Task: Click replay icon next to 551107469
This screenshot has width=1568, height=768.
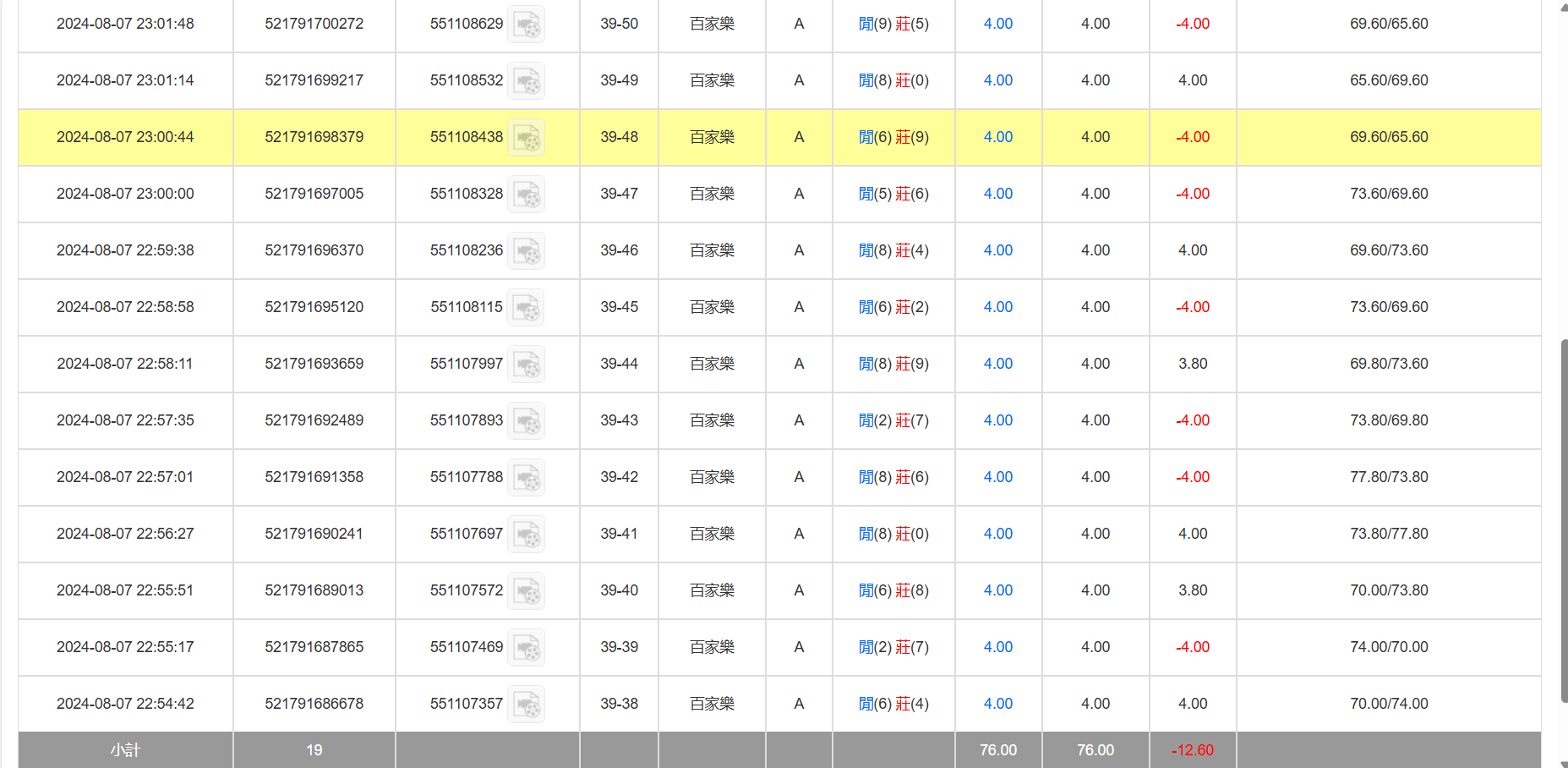Action: (x=527, y=648)
